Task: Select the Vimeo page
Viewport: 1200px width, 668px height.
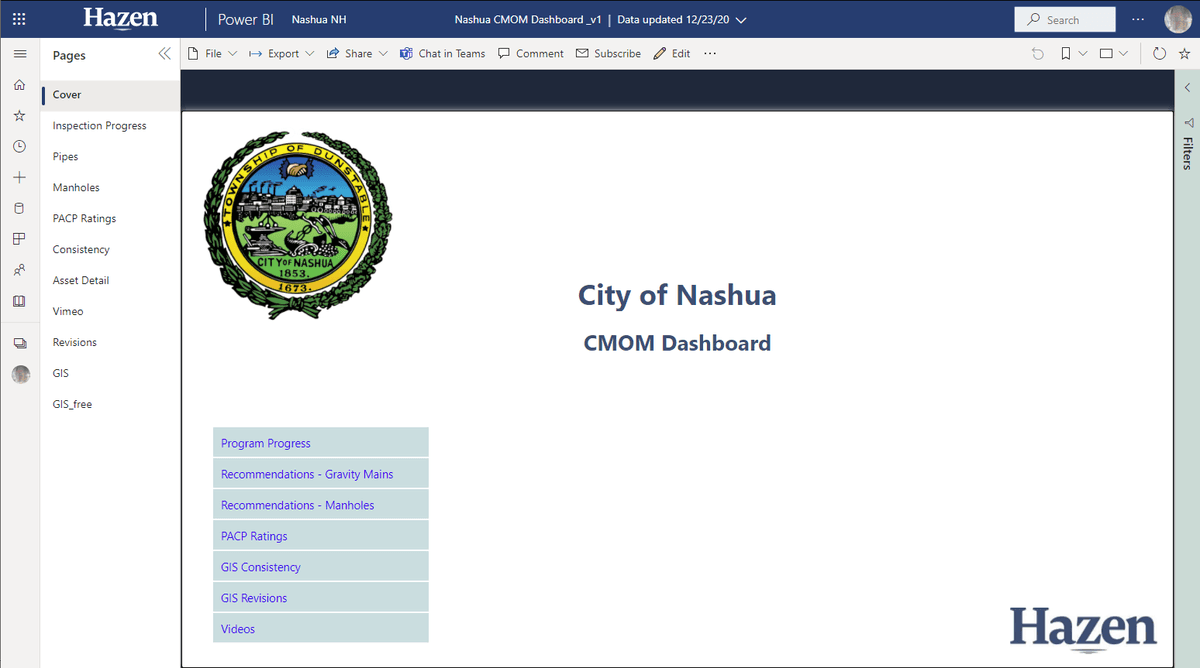Action: pyautogui.click(x=110, y=312)
